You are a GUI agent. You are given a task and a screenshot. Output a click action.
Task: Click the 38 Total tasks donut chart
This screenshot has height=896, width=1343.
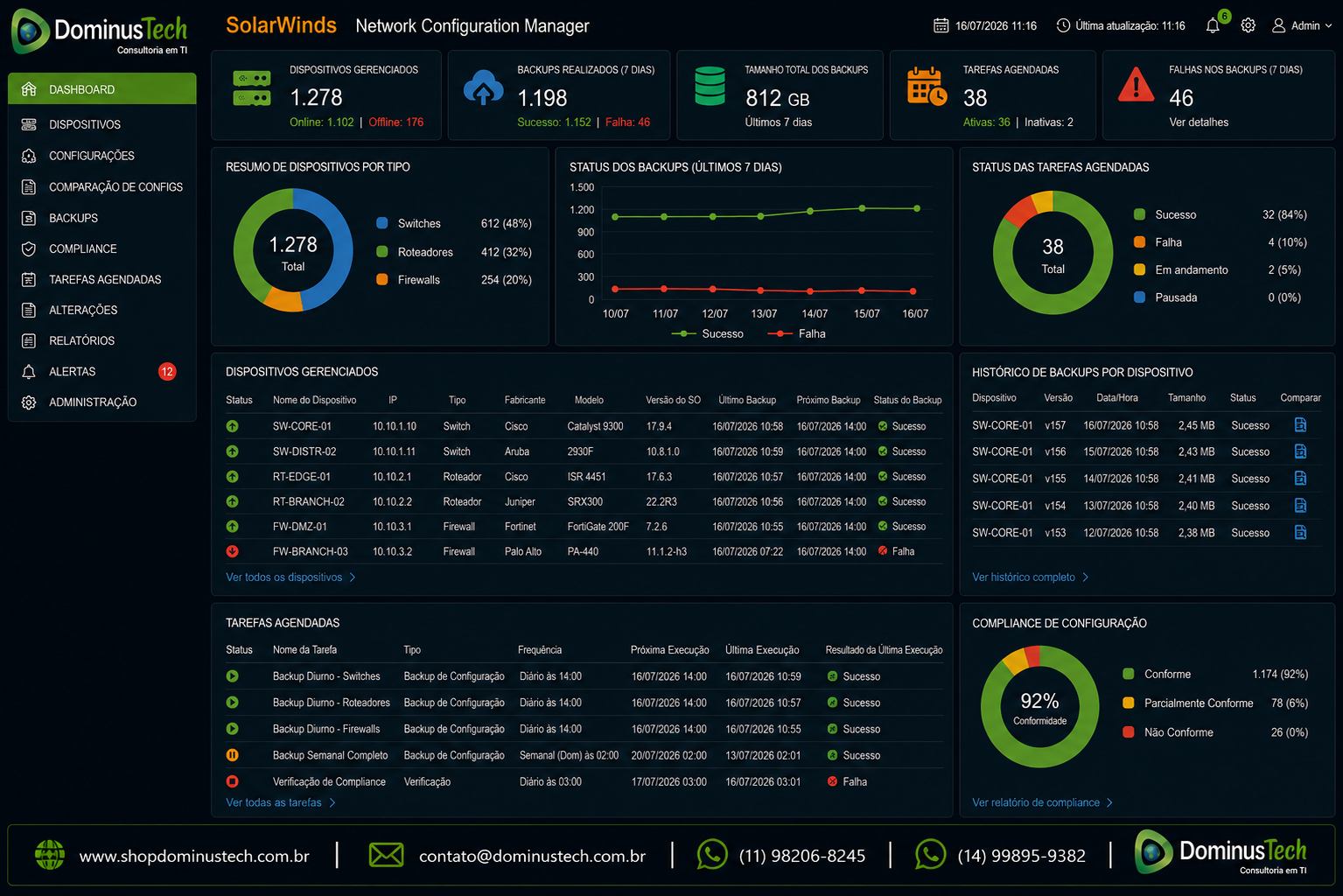pos(1053,253)
